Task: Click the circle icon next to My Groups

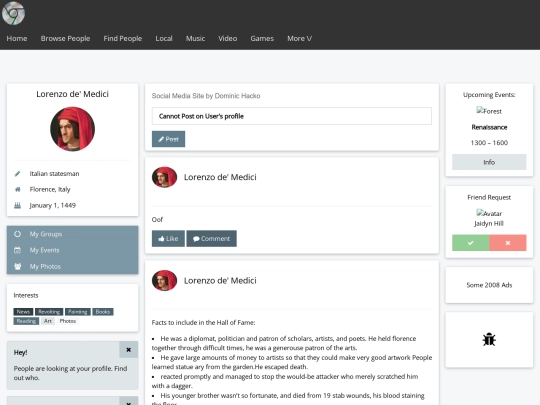Action: pos(18,234)
